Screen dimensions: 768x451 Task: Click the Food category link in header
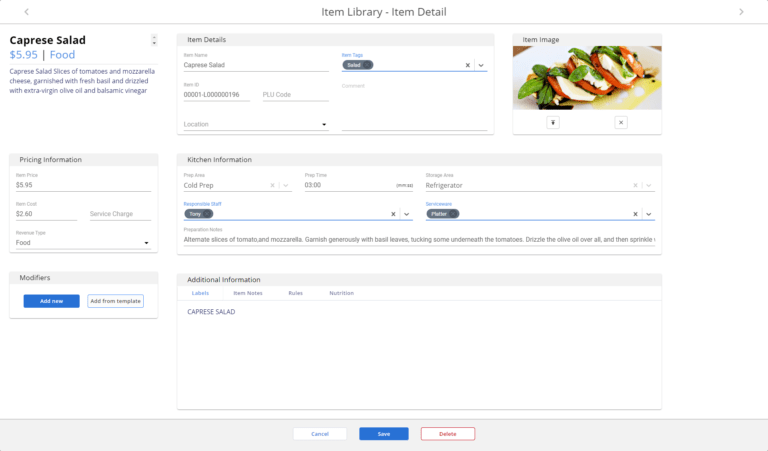62,55
